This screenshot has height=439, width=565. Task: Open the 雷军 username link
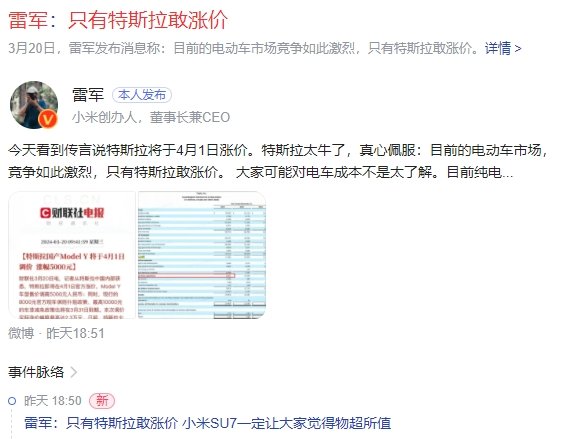88,95
